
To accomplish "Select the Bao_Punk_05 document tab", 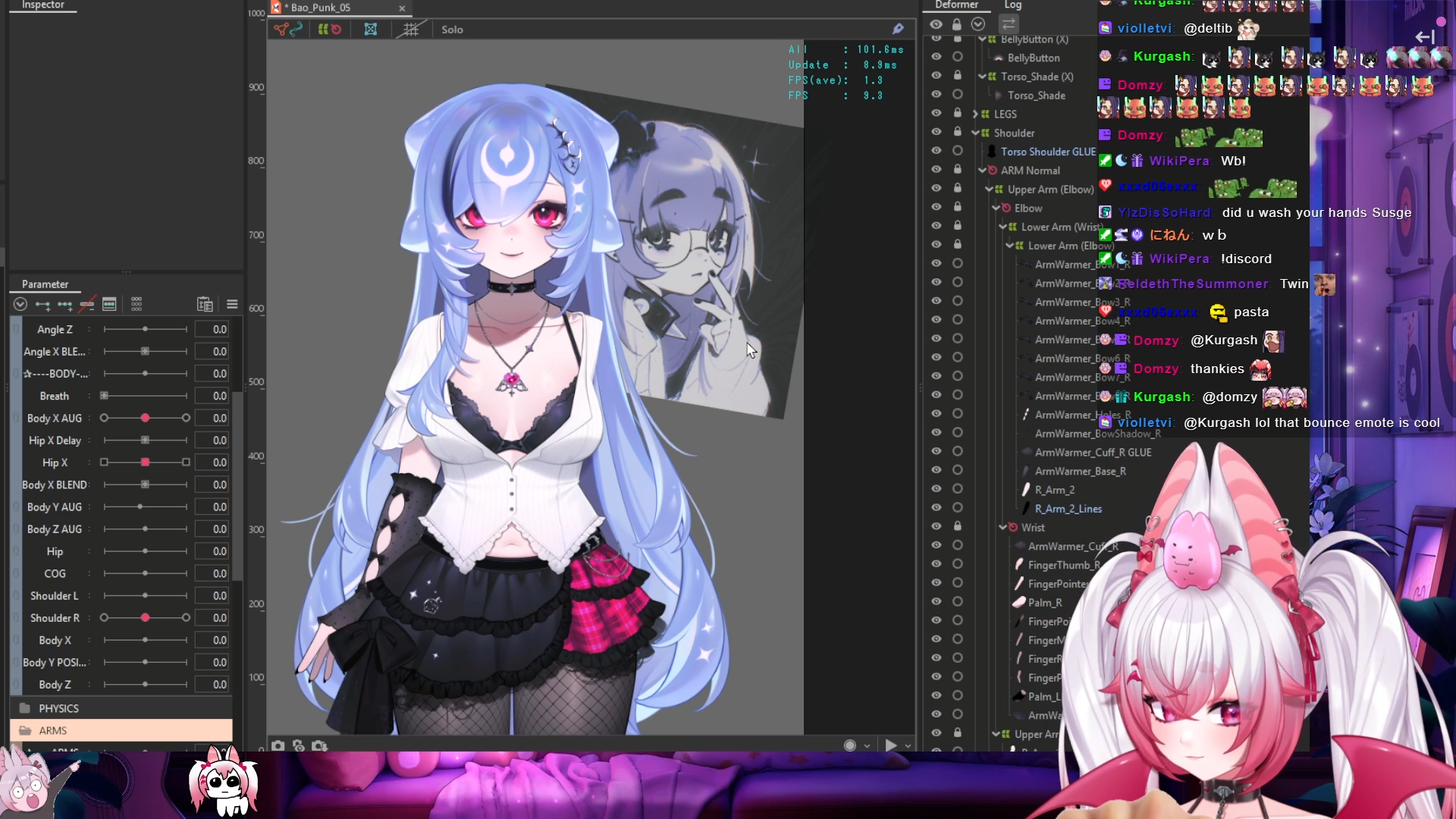I will [322, 8].
